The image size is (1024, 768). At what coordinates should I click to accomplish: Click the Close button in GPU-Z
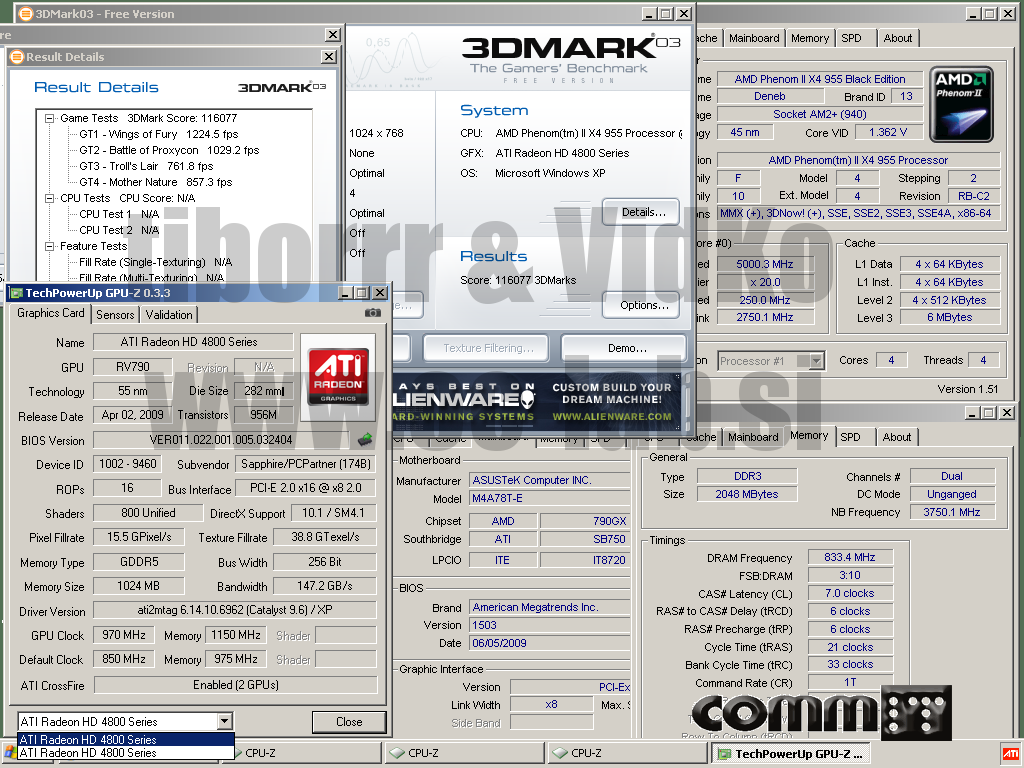[349, 722]
